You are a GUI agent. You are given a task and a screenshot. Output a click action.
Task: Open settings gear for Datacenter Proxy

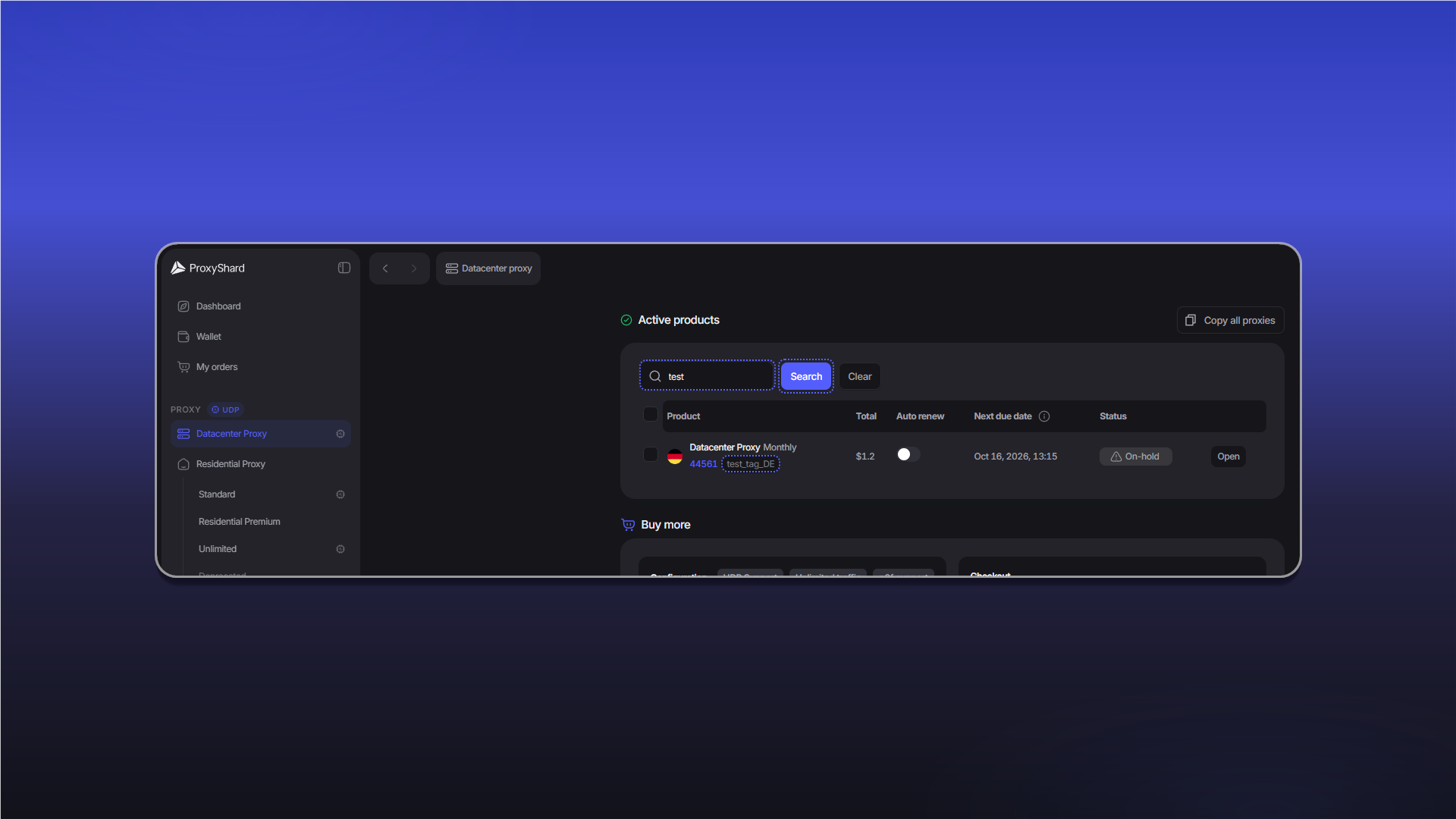[x=340, y=434]
